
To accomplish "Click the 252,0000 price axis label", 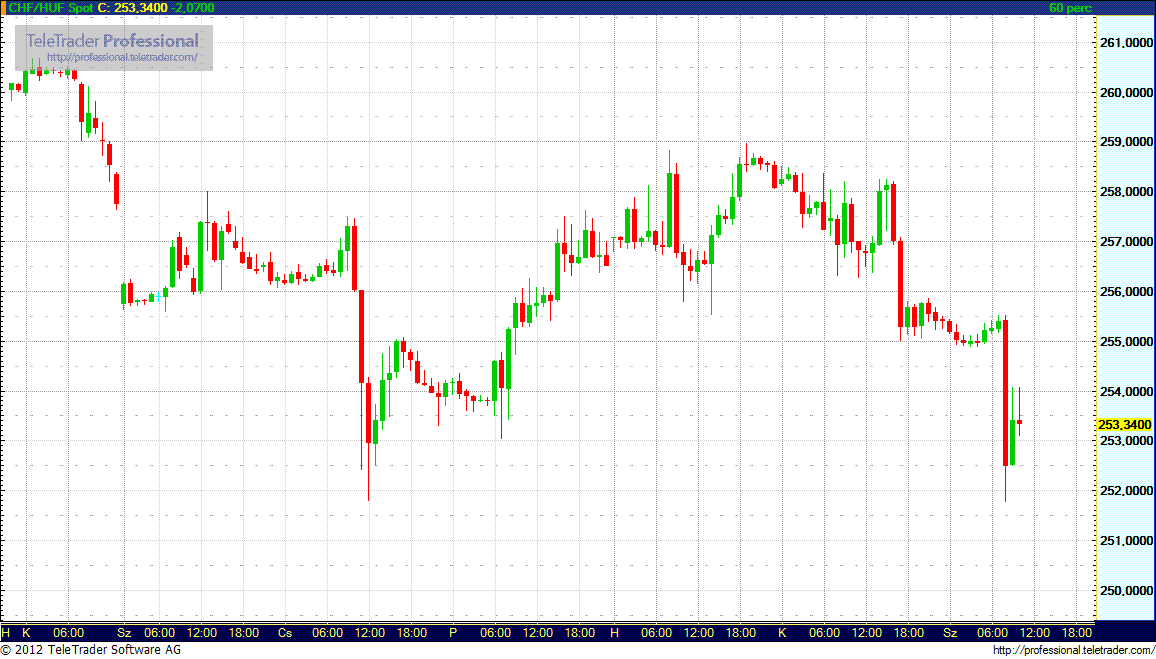I will pos(1125,491).
